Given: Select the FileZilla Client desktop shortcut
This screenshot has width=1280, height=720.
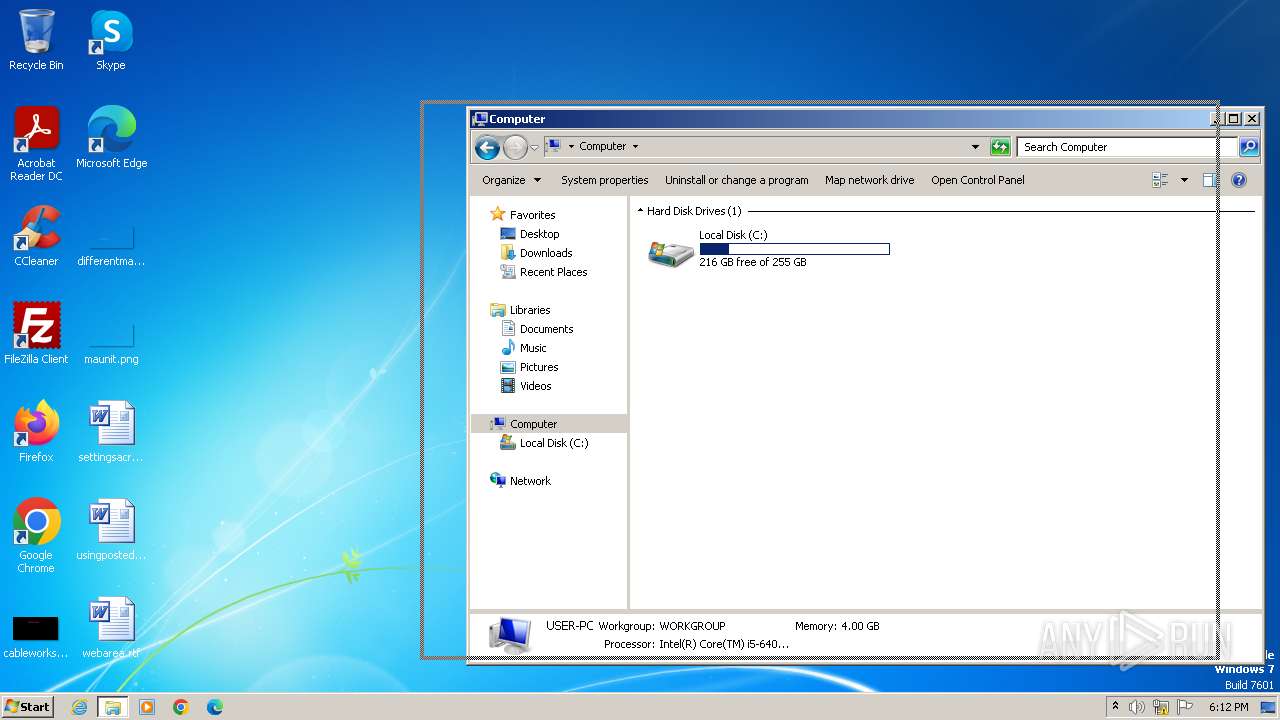Looking at the screenshot, I should point(36,334).
